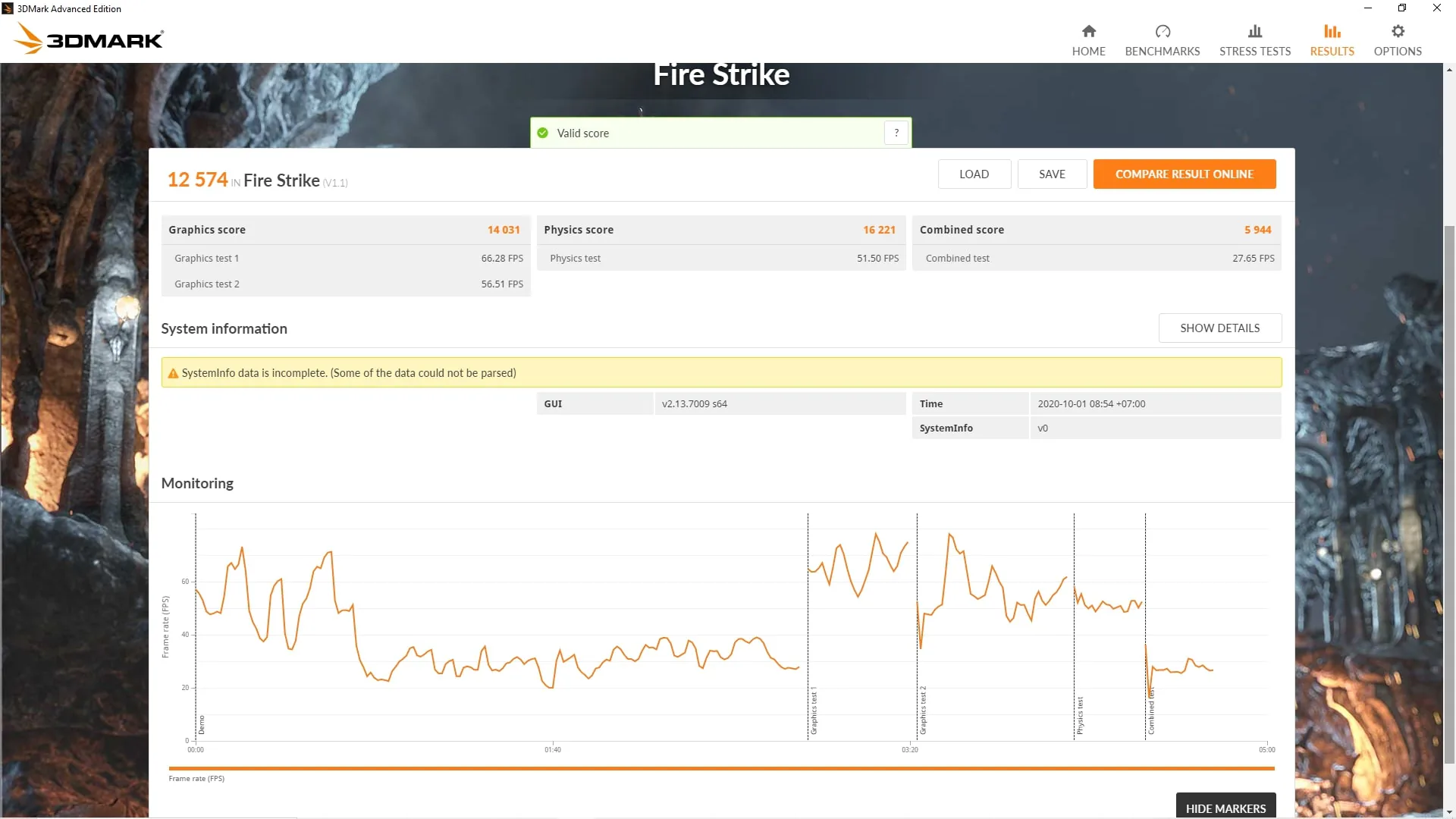The image size is (1456, 819).
Task: Click the SystemInfo v0 value
Action: coord(1043,428)
